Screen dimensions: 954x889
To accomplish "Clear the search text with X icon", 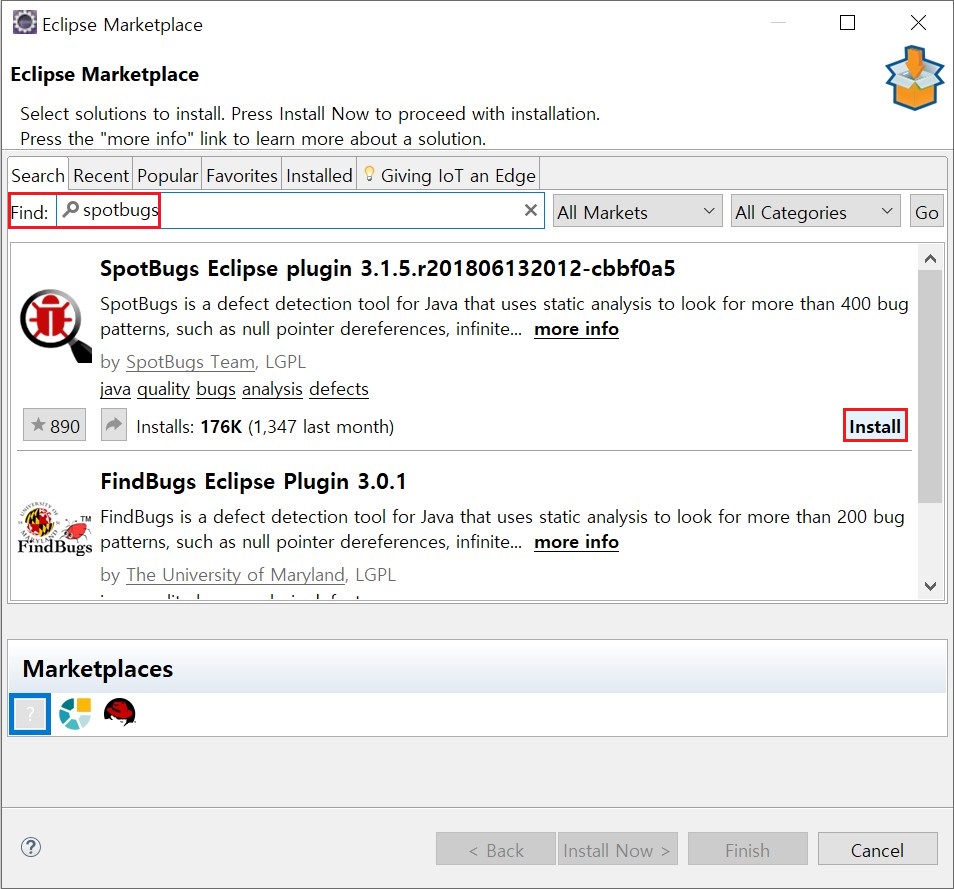I will point(531,211).
